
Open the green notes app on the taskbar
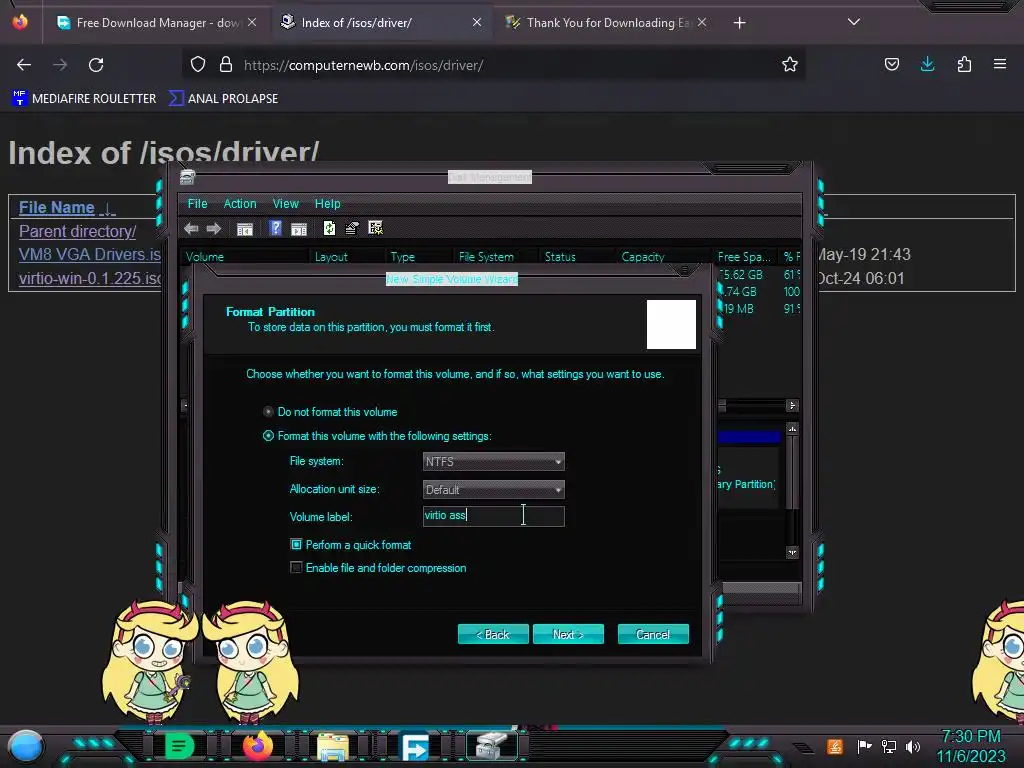click(179, 746)
